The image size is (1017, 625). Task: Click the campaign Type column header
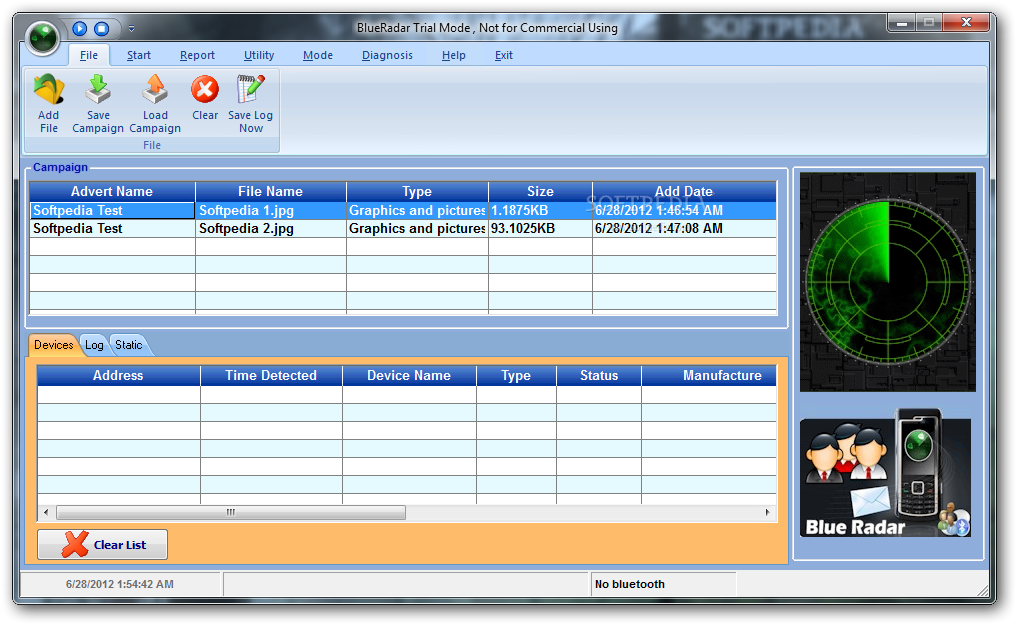coord(417,191)
